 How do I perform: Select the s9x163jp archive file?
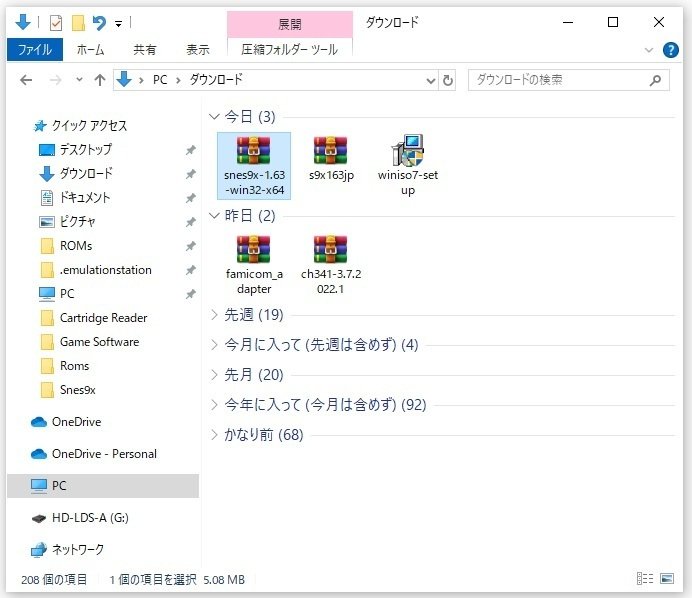click(331, 159)
